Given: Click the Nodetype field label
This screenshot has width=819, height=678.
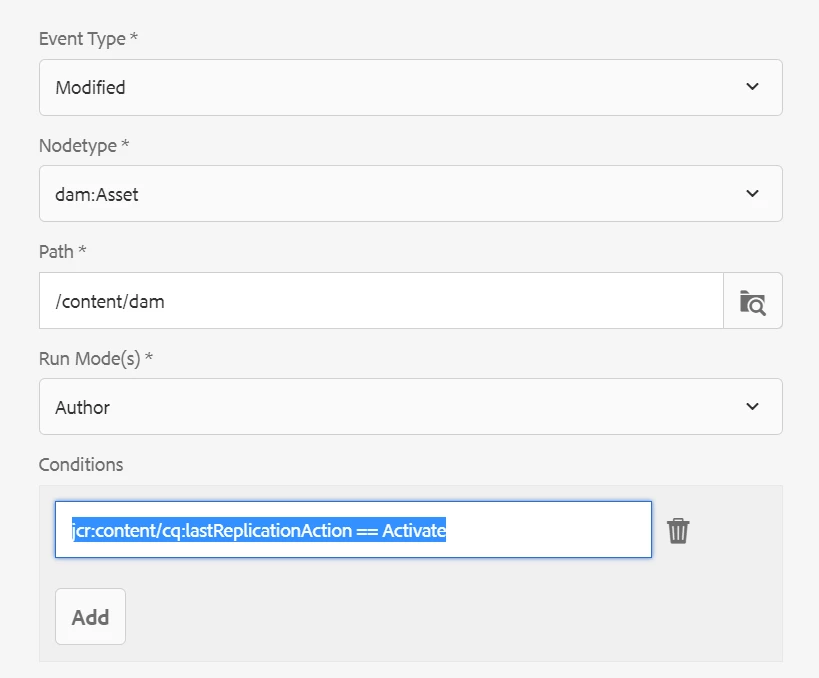Looking at the screenshot, I should [84, 146].
